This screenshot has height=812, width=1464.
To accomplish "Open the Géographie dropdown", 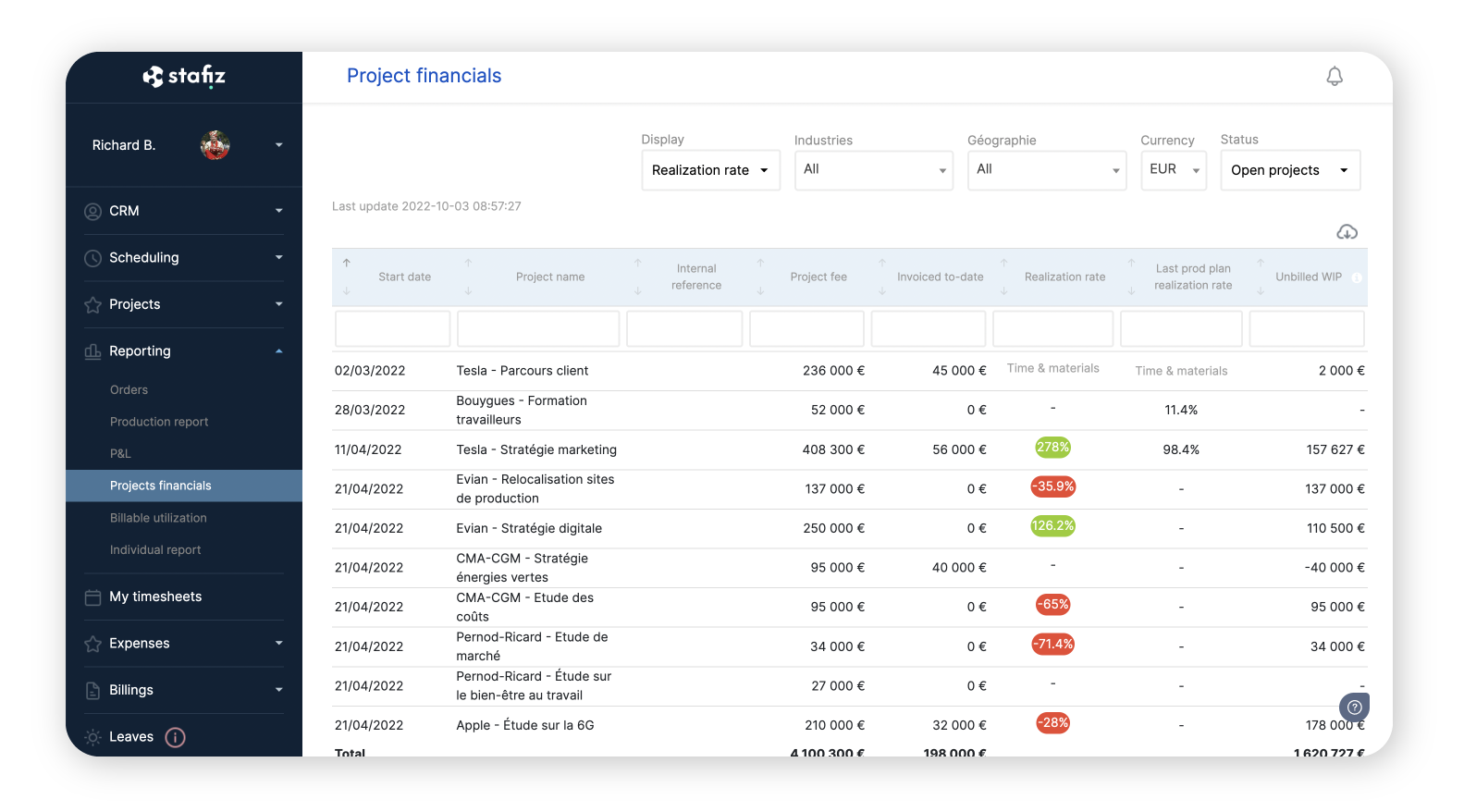I will pos(1047,170).
